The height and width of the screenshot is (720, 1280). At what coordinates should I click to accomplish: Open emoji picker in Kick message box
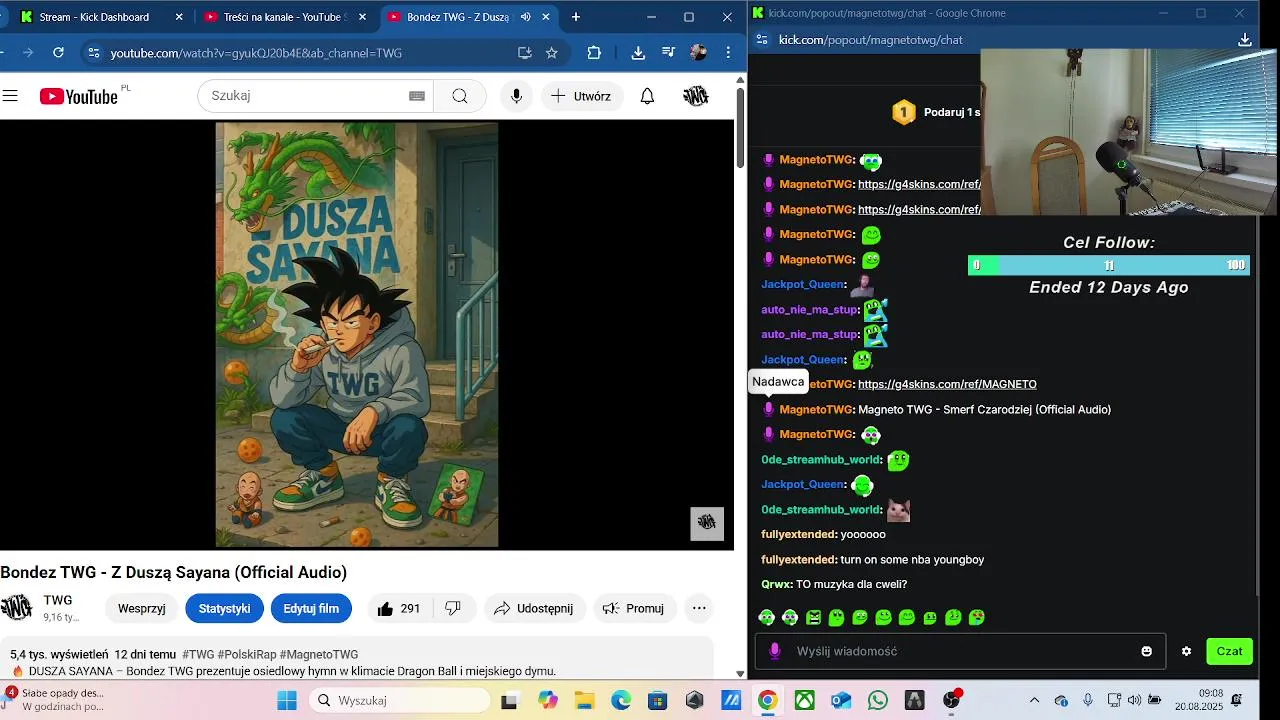1147,651
